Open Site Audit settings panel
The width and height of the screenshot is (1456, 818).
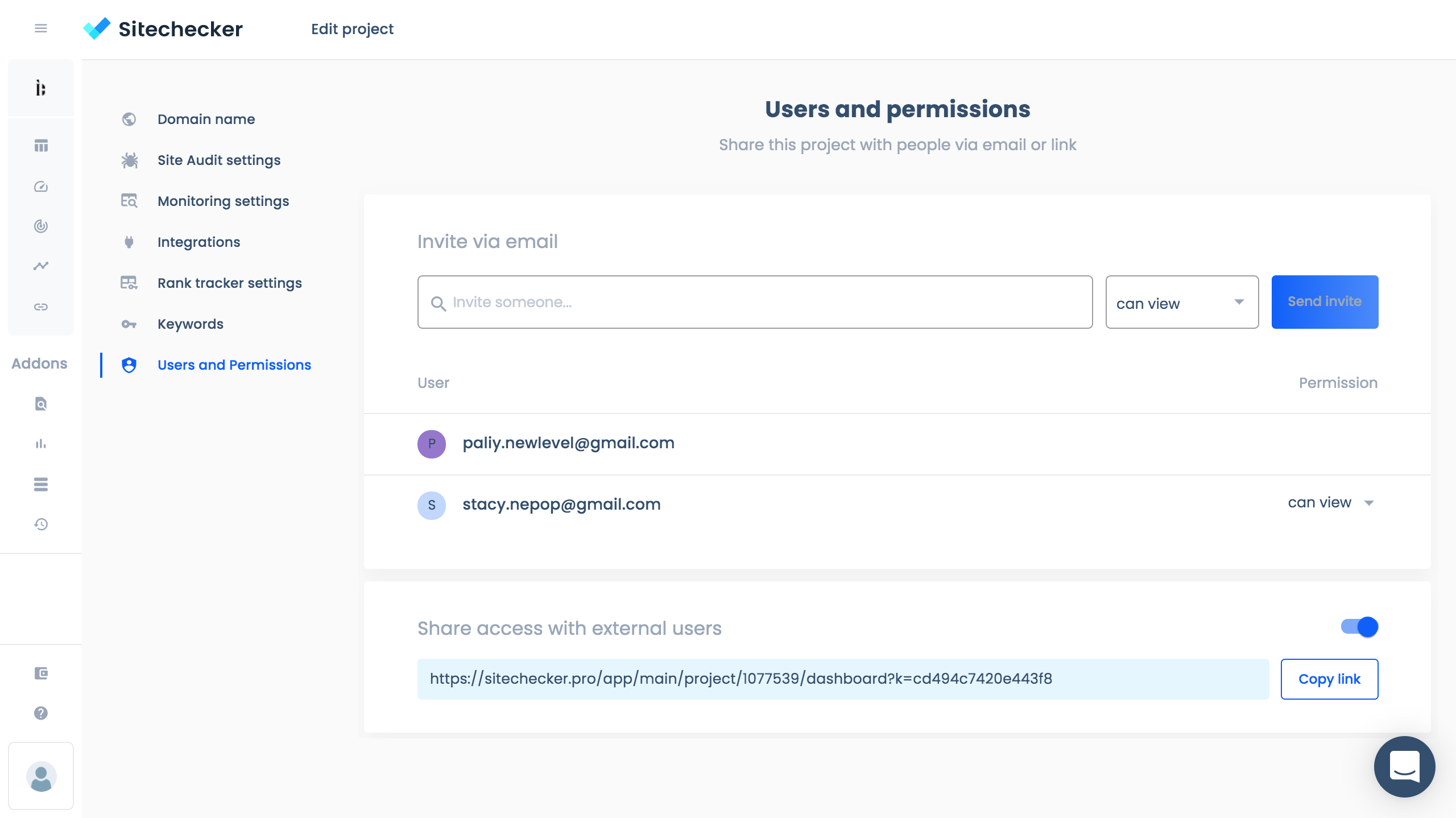[219, 160]
